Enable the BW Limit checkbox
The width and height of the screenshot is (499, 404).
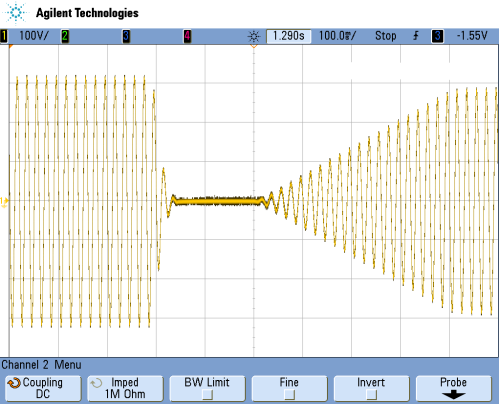[207, 395]
